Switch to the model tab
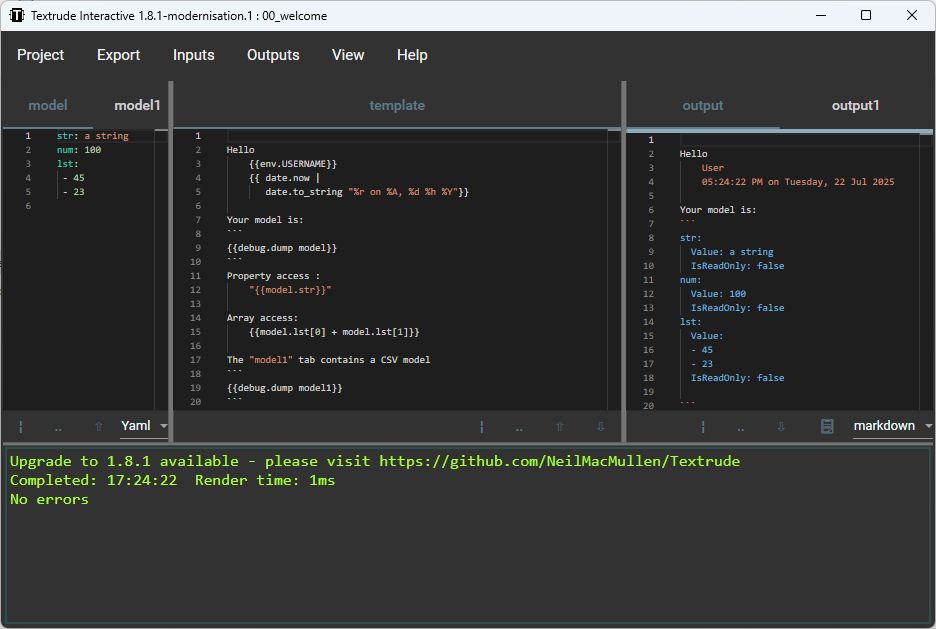936x629 pixels. [x=48, y=106]
